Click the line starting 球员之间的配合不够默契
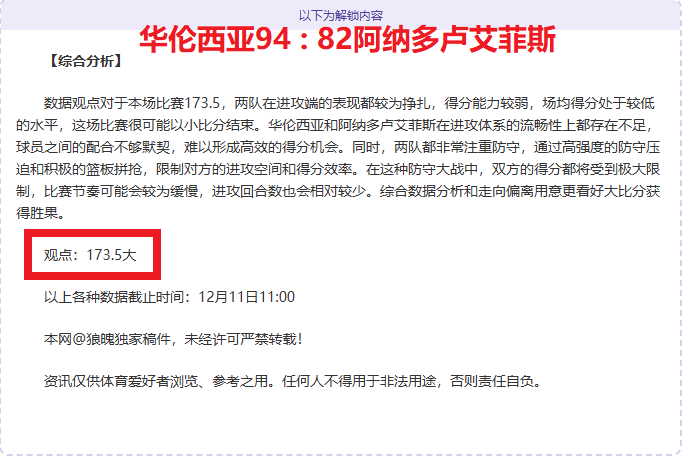This screenshot has height=458, width=685. pos(338,147)
